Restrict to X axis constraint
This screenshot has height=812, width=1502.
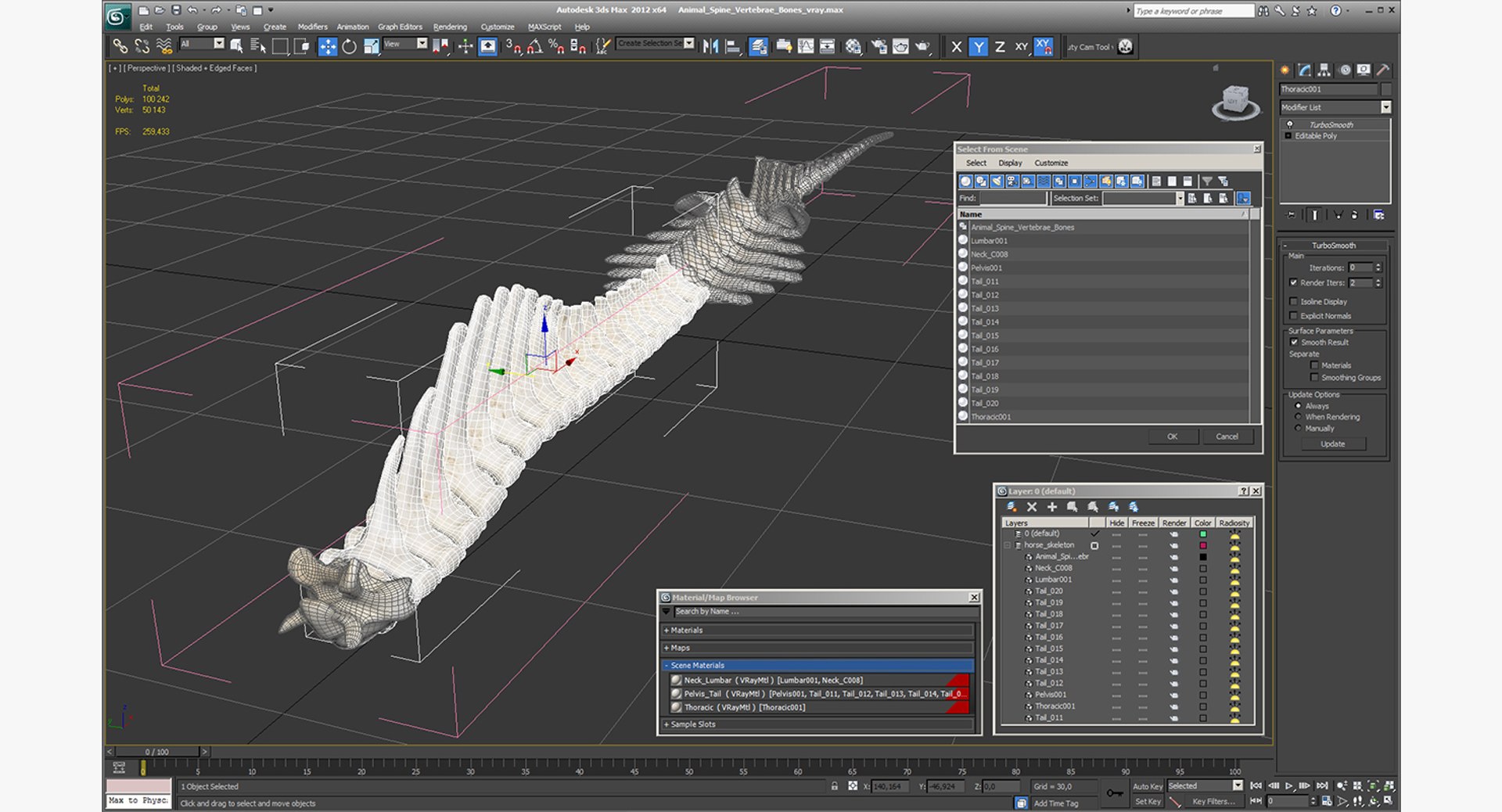[956, 47]
